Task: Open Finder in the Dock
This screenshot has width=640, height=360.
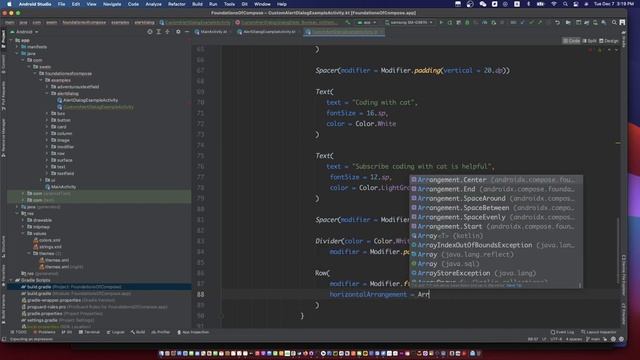Action: [x=161, y=353]
